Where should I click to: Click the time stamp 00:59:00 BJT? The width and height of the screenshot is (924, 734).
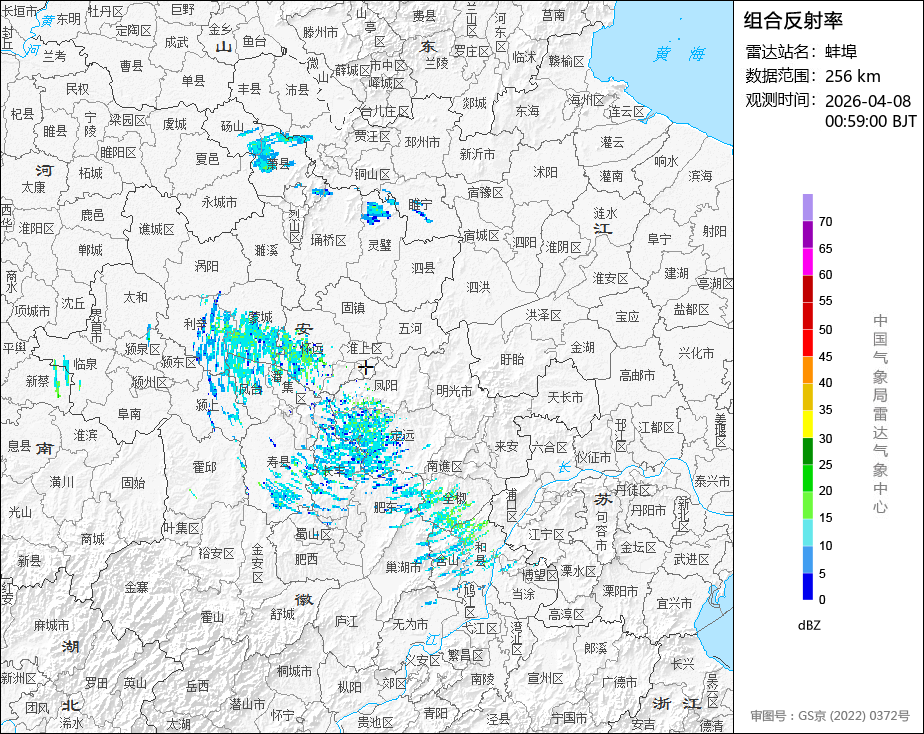pos(870,121)
